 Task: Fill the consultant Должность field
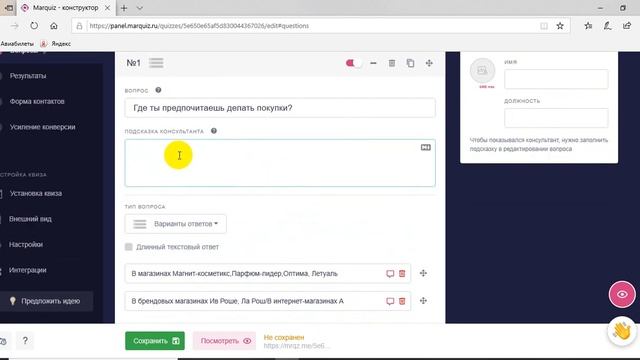pyautogui.click(x=556, y=118)
